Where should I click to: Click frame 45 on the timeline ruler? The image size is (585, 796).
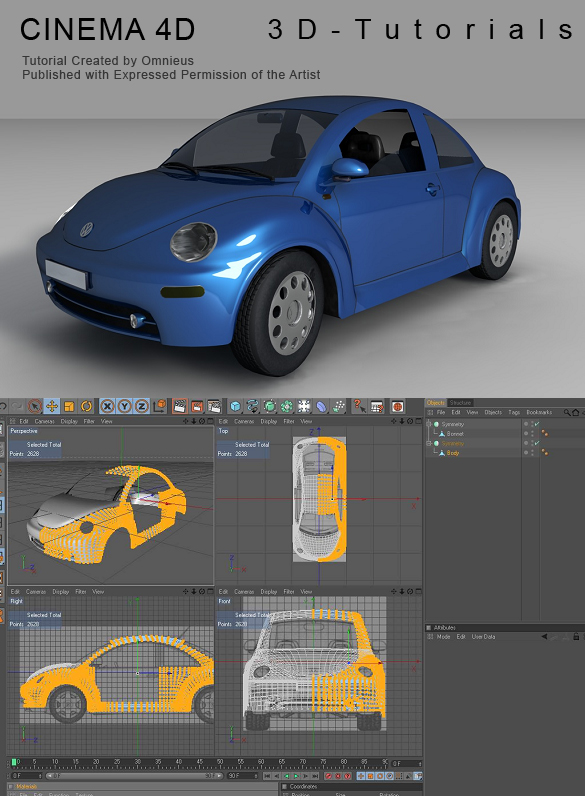[200, 763]
